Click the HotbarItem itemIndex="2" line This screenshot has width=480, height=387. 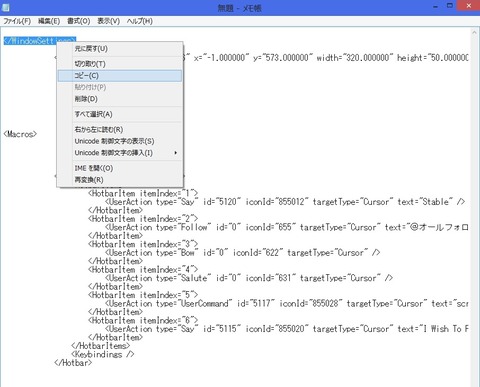(143, 219)
